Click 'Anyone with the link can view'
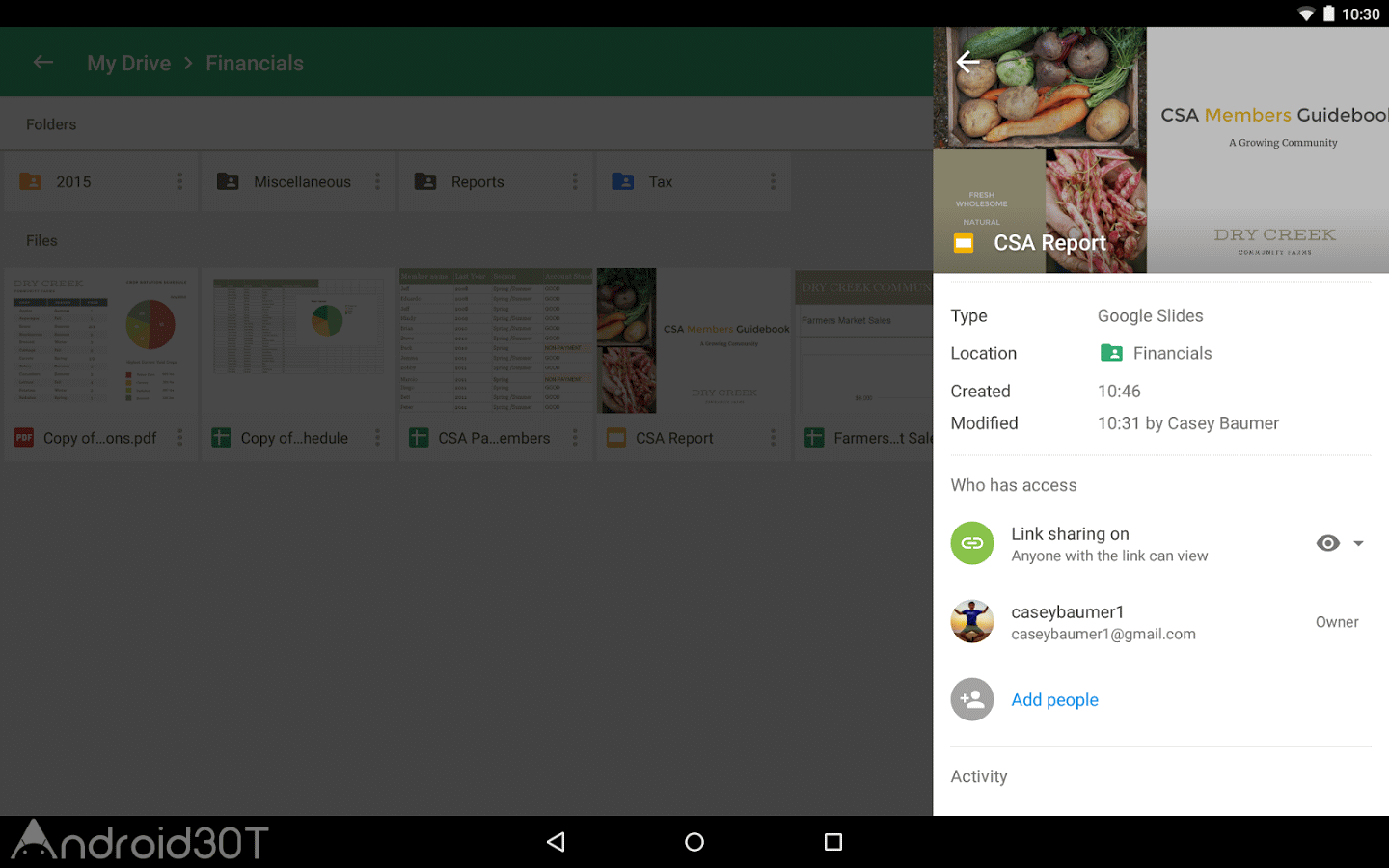The image size is (1389, 868). (x=1109, y=556)
